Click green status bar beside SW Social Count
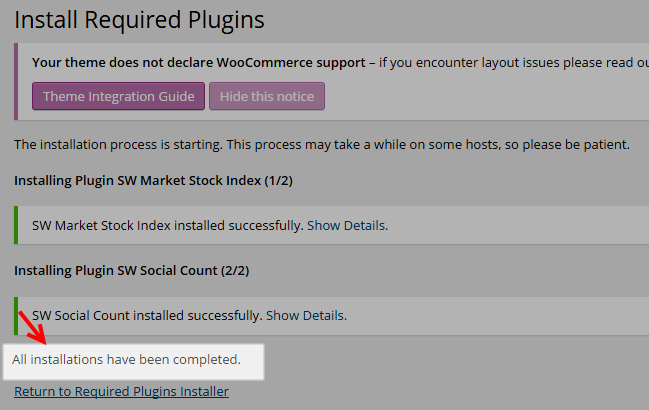649x410 pixels. 16,315
